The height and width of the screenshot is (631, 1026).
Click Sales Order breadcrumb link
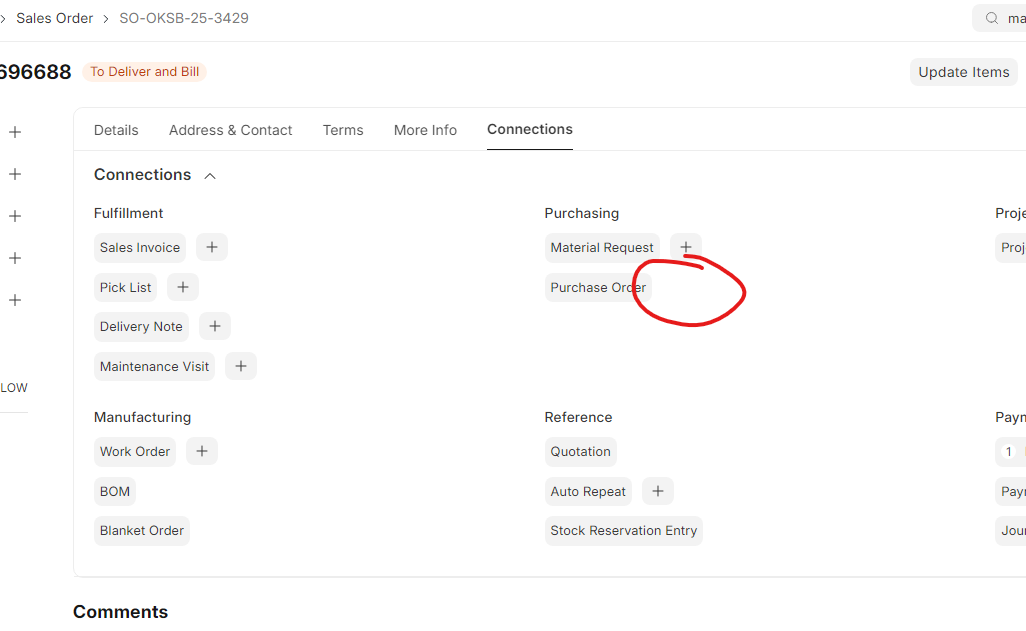click(54, 18)
